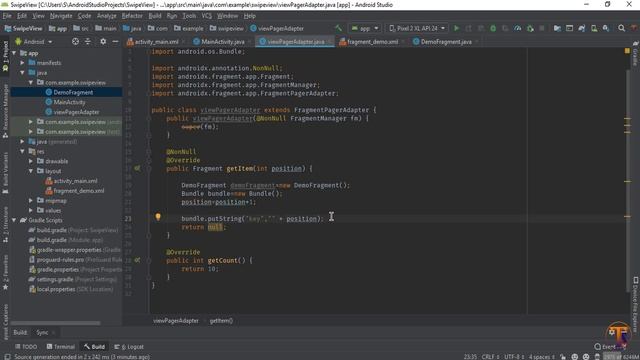Click getItem() in editor breadcrumb
The height and width of the screenshot is (360, 640).
coord(221,321)
